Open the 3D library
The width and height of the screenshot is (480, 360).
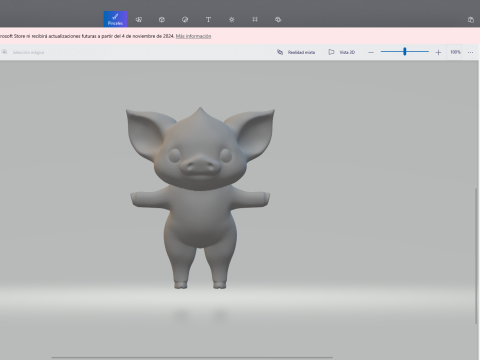click(278, 20)
